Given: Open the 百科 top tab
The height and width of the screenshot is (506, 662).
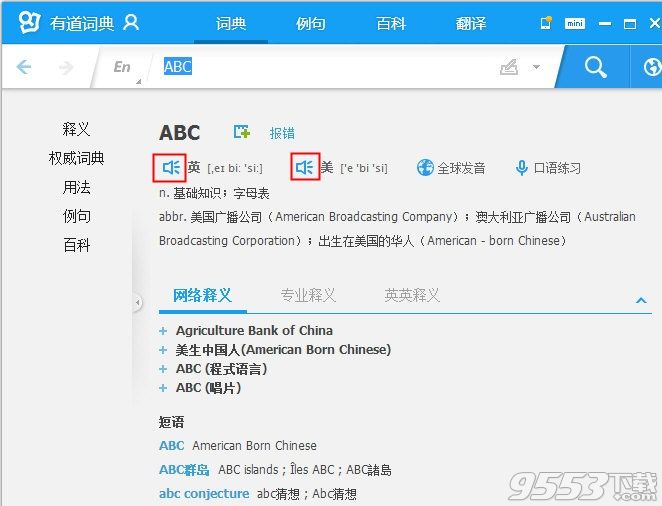Looking at the screenshot, I should click(x=391, y=23).
